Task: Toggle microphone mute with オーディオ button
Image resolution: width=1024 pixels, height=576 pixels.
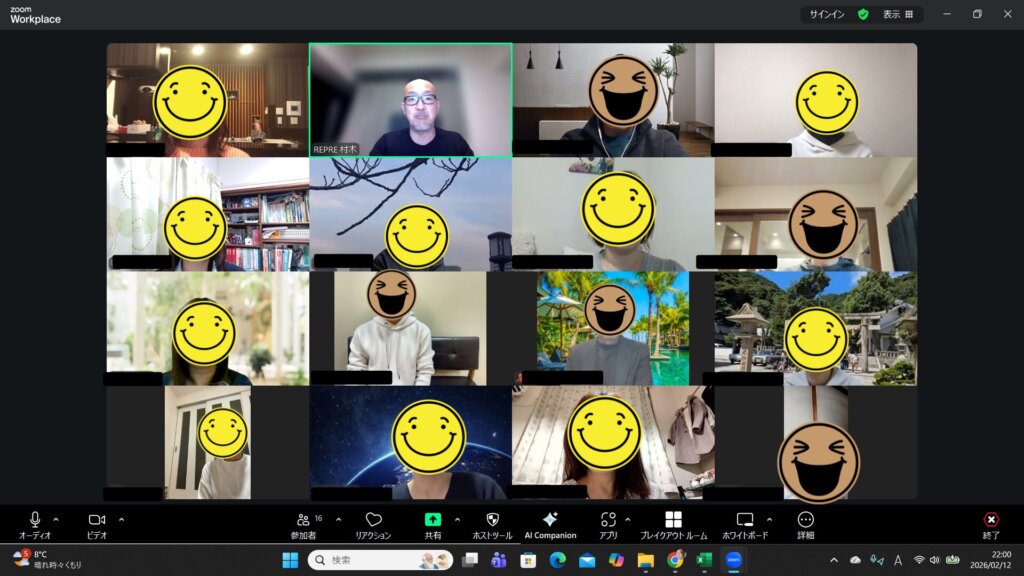Action: pyautogui.click(x=35, y=520)
